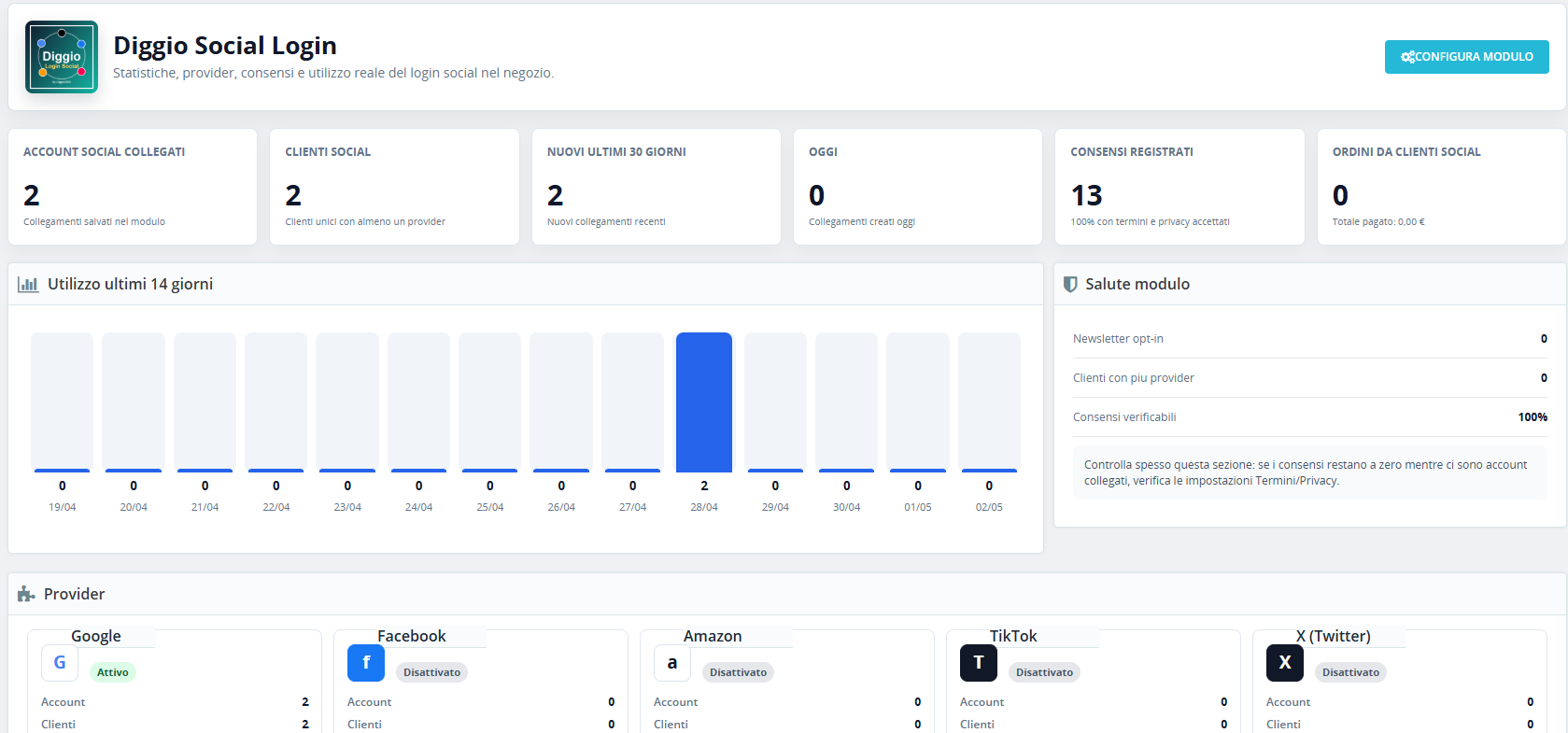Click the X (Twitter) provider icon
Image resolution: width=1568 pixels, height=733 pixels.
tap(1285, 663)
